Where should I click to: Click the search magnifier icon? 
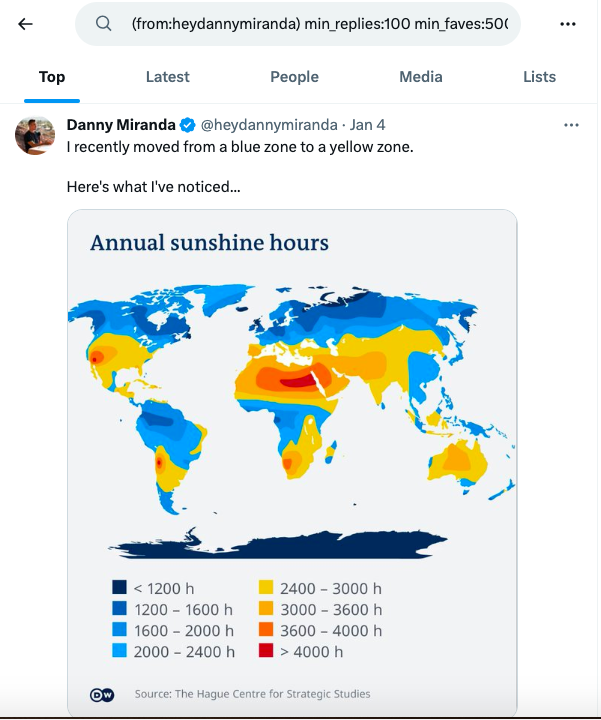click(104, 23)
